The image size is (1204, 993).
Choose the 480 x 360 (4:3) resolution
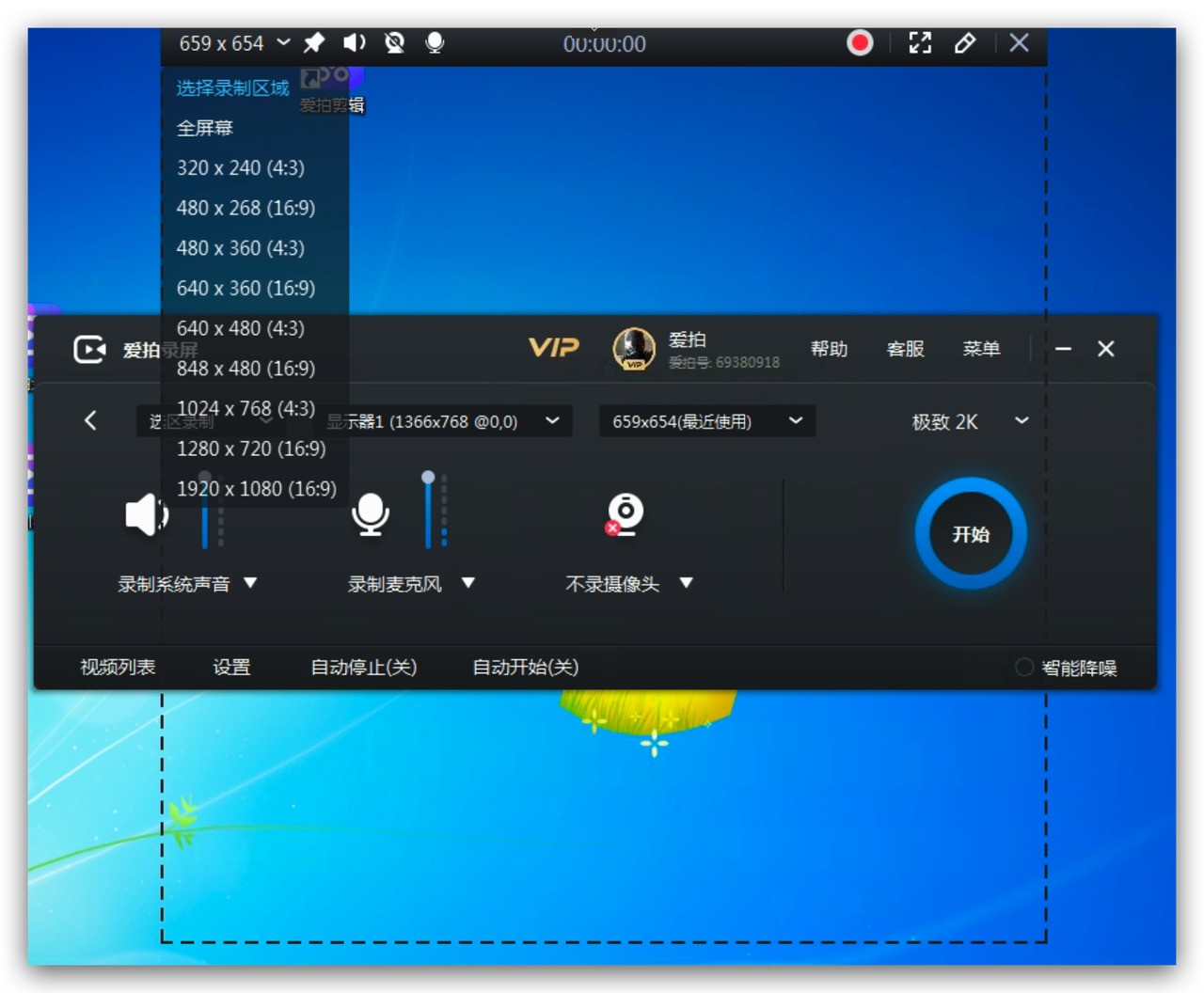click(x=241, y=248)
